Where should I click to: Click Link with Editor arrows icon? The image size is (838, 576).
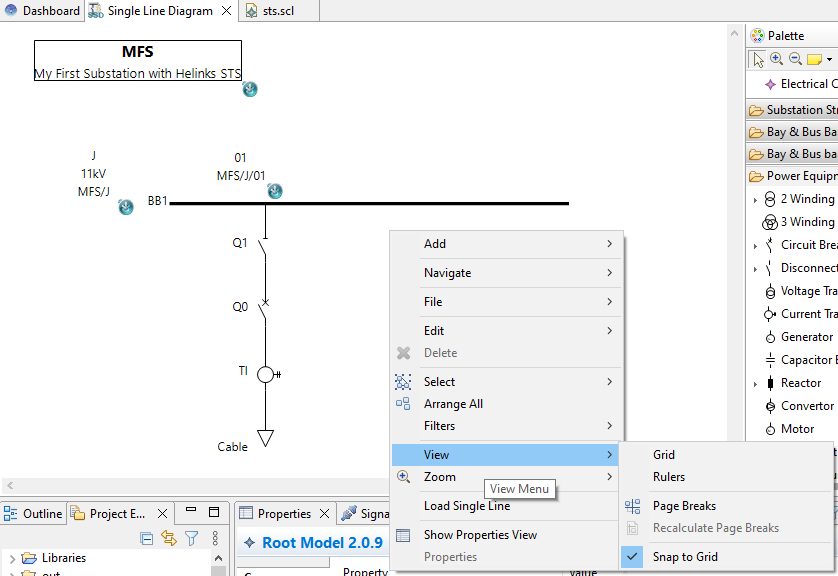pyautogui.click(x=169, y=538)
